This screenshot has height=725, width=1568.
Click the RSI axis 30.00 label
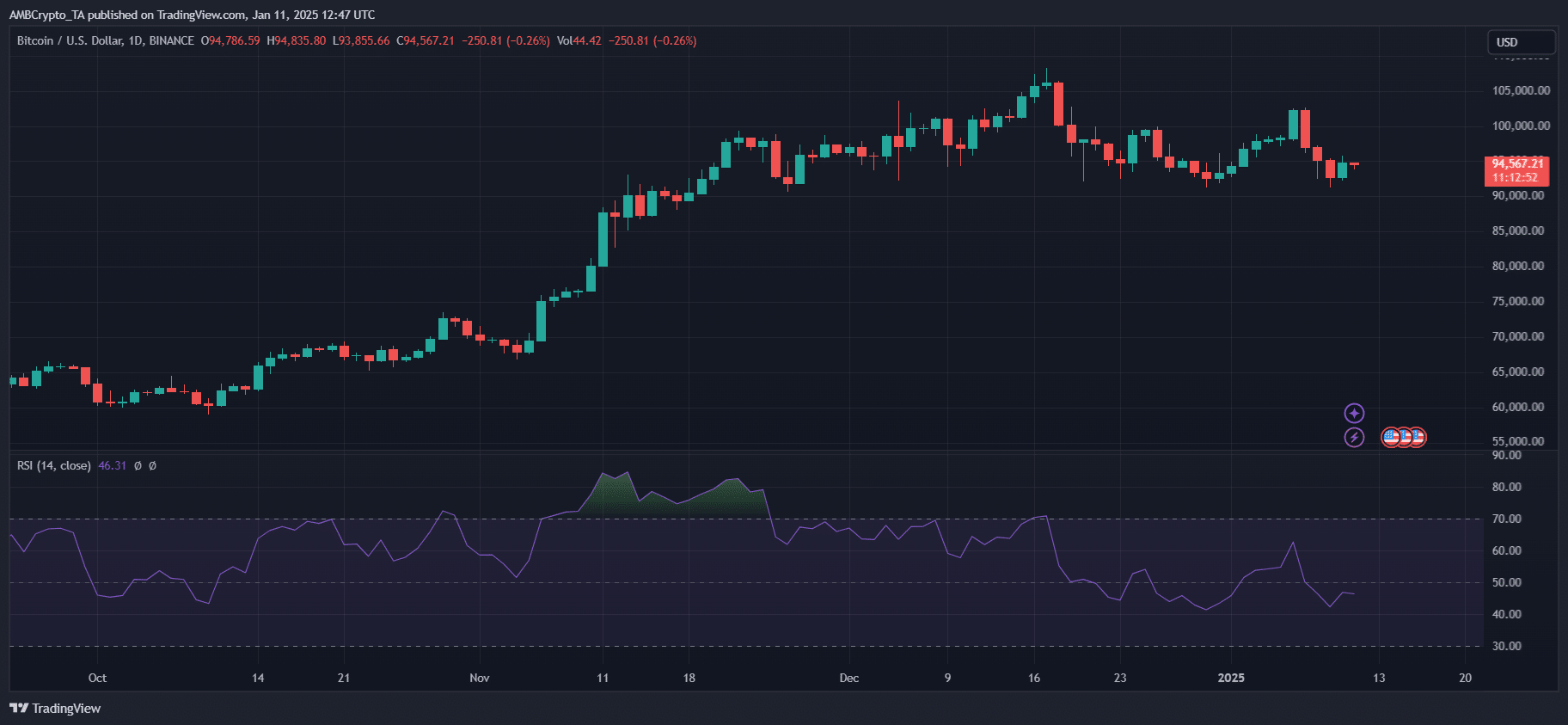pos(1507,646)
